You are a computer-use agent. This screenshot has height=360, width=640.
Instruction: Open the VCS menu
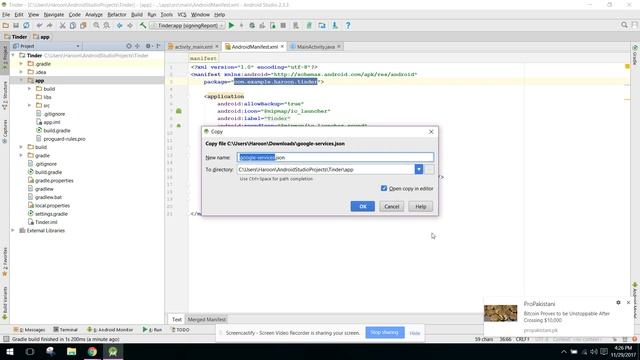(182, 14)
